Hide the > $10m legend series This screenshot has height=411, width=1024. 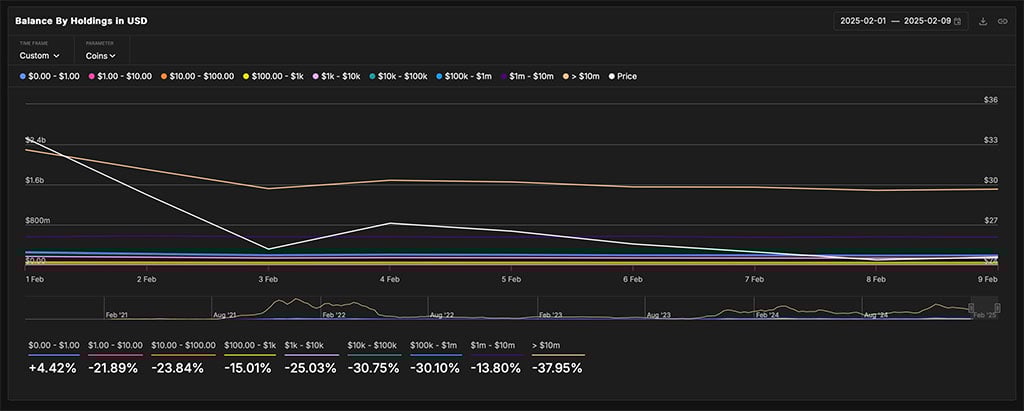(x=585, y=76)
